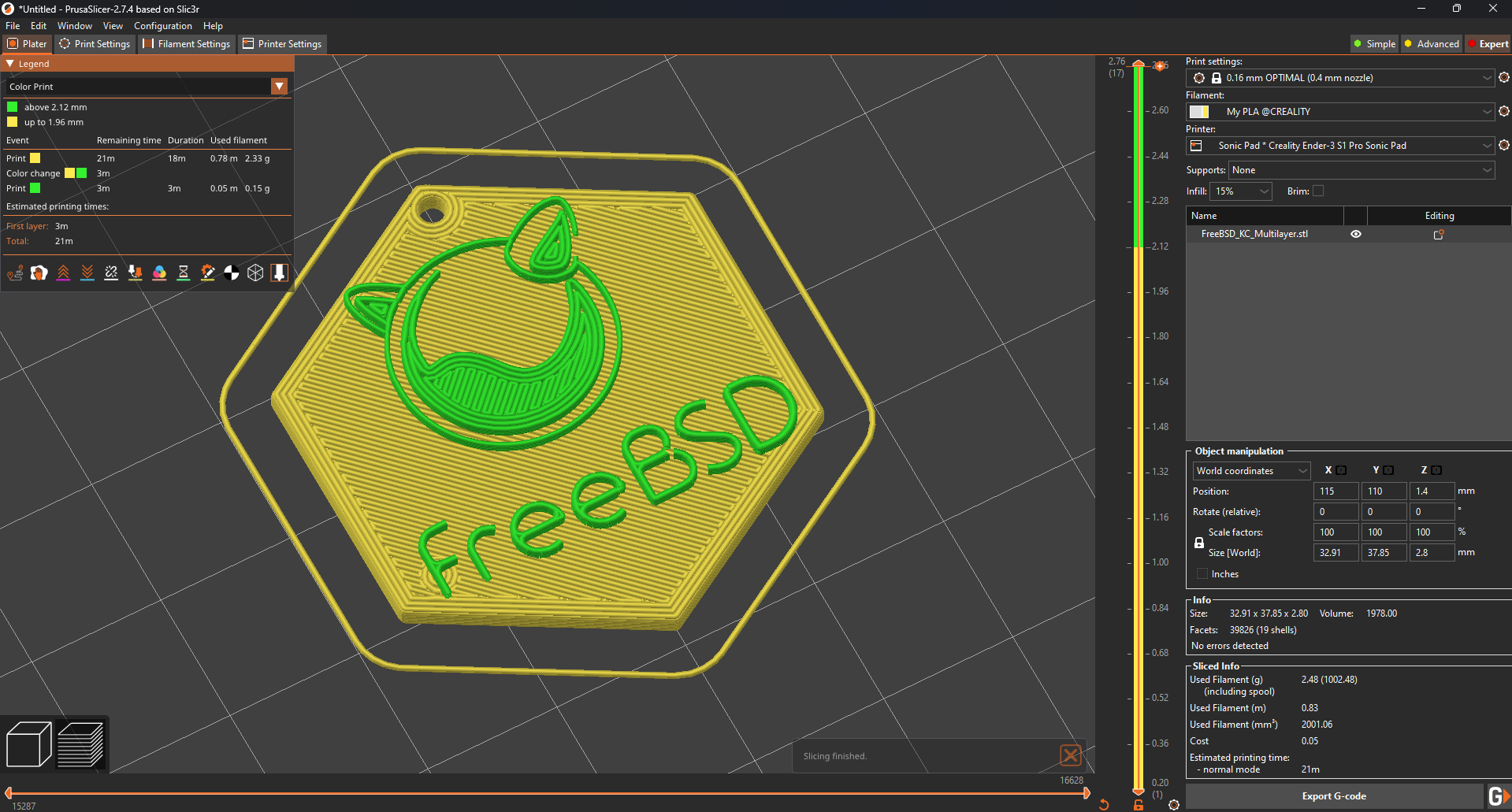The height and width of the screenshot is (812, 1512).
Task: Toggle retractions upward arrows icon
Action: pos(64,273)
